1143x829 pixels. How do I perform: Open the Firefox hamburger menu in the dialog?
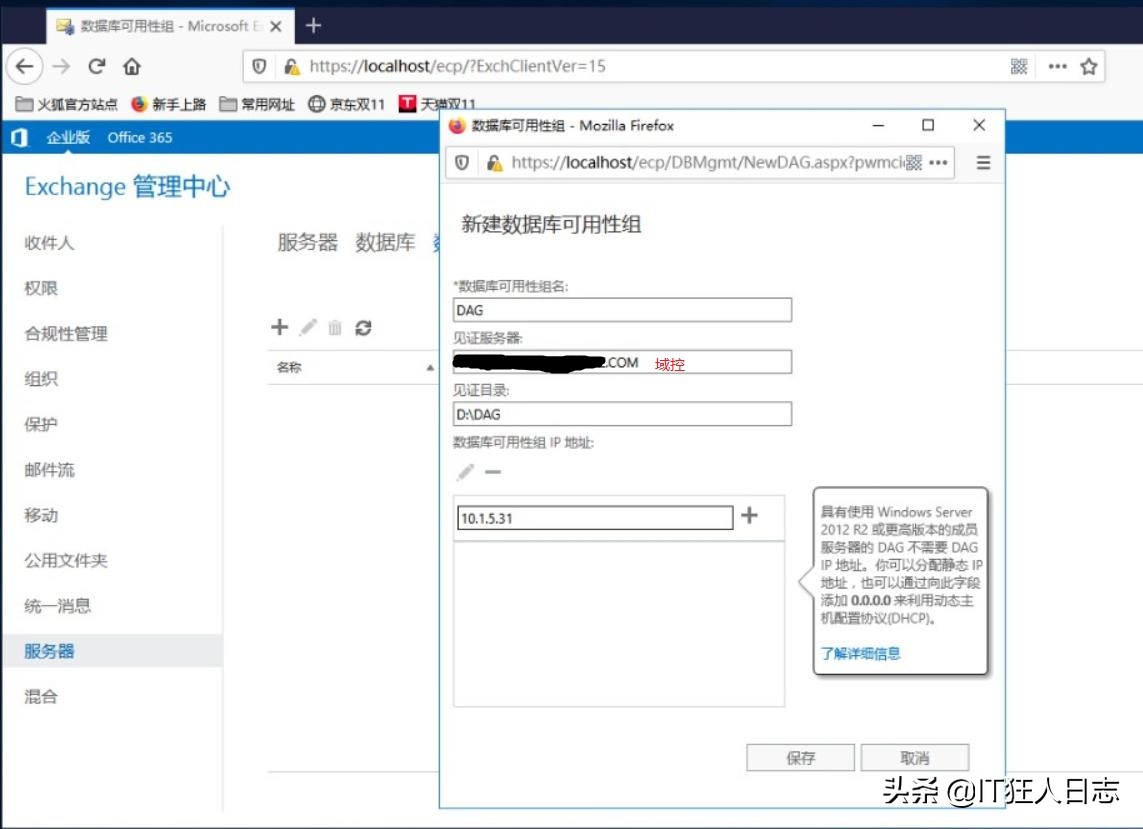(x=982, y=162)
